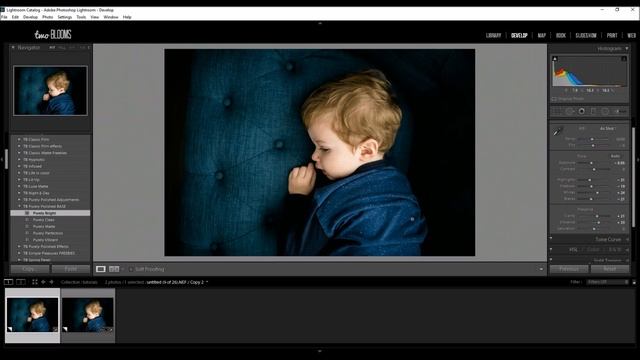
Task: Hide the top module panel arrow
Action: [320, 24]
